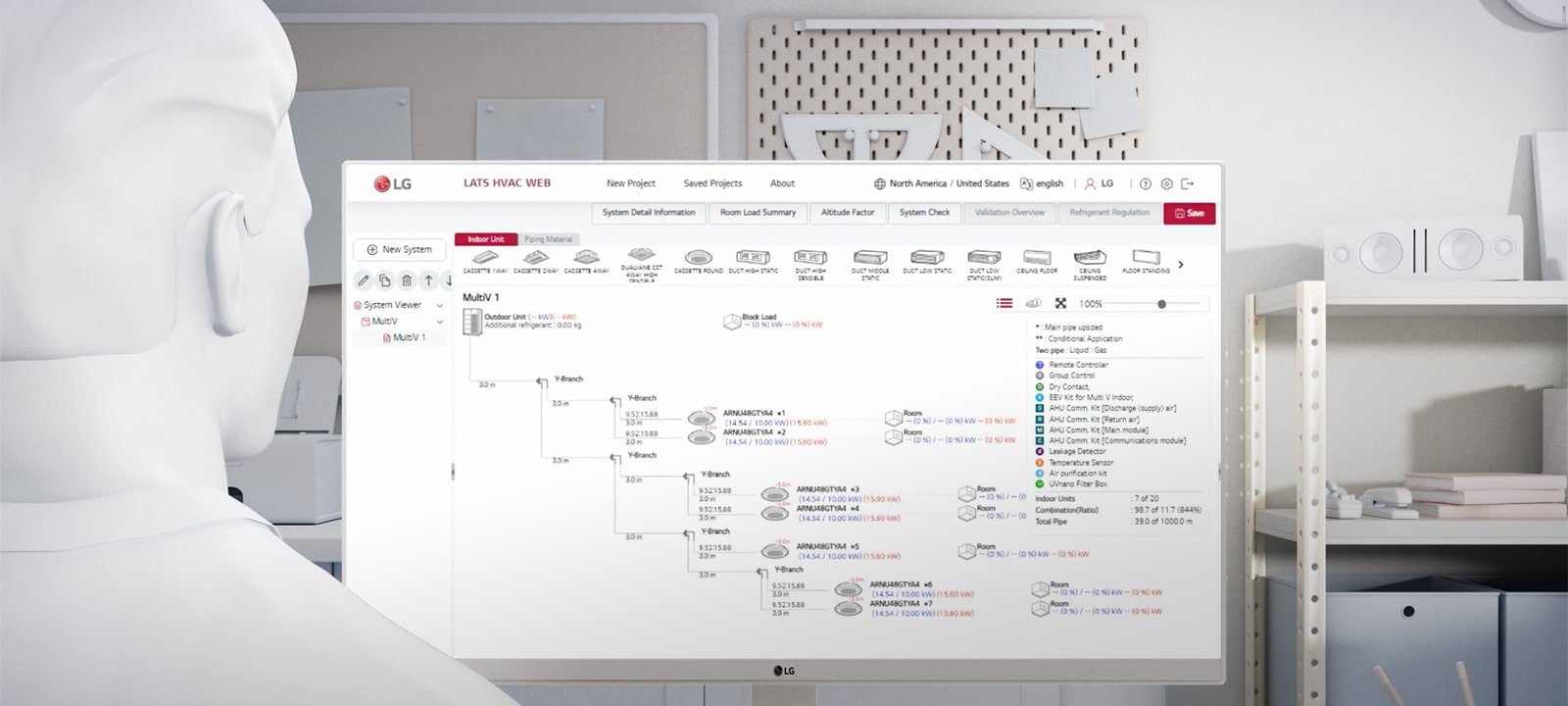Viewport: 1568px width, 706px height.
Task: Switch to the Piping Material tab
Action: (548, 239)
